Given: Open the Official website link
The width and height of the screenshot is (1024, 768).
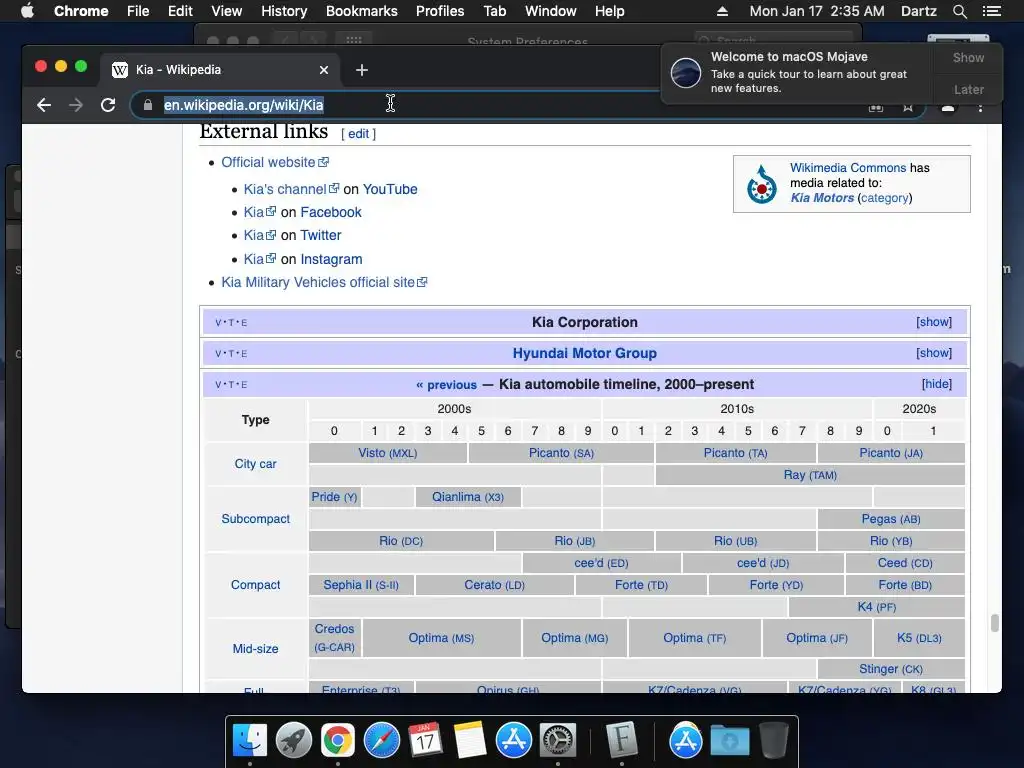Looking at the screenshot, I should tap(275, 163).
